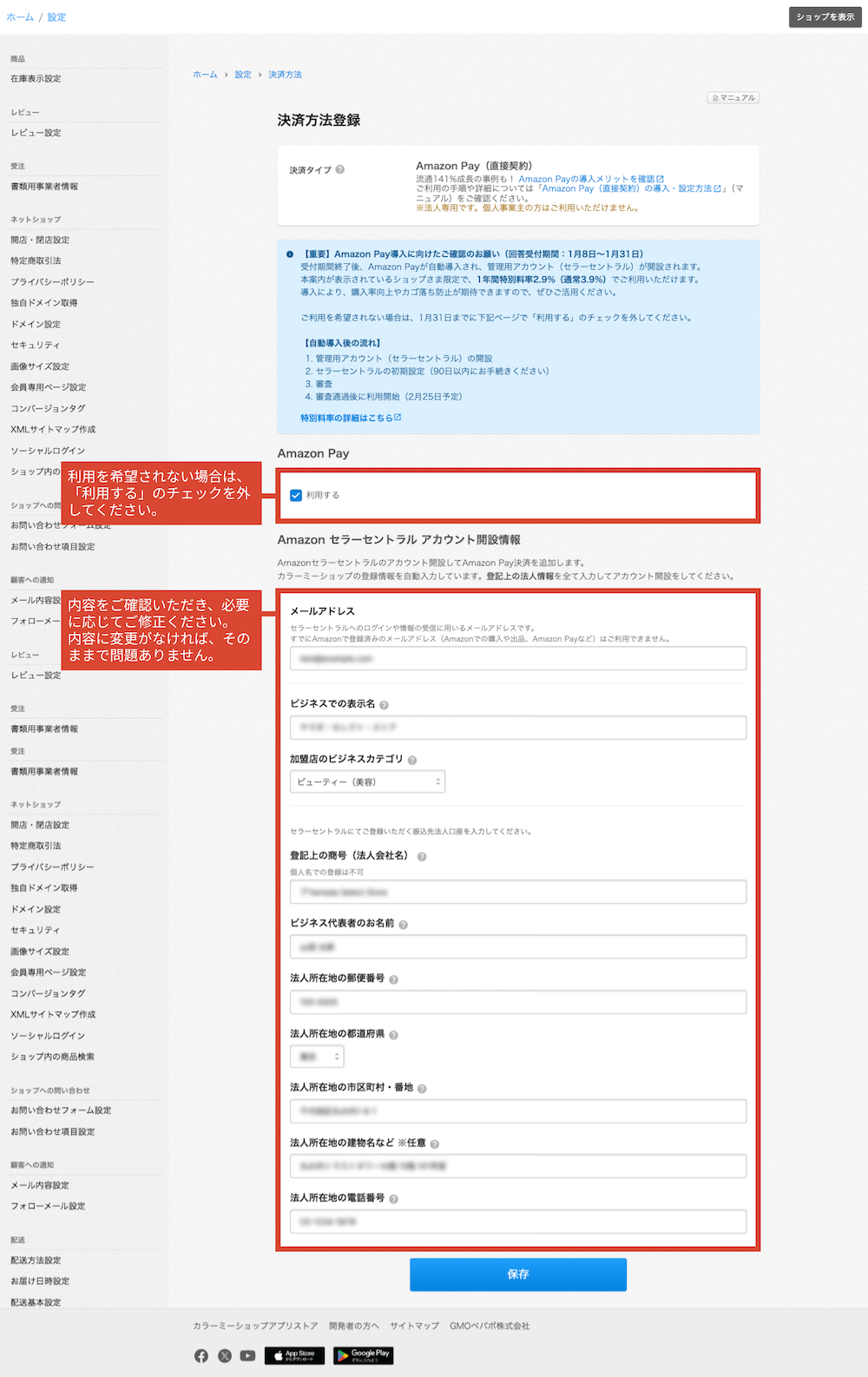Click help icon beside ビジネスでの表示名

point(384,705)
